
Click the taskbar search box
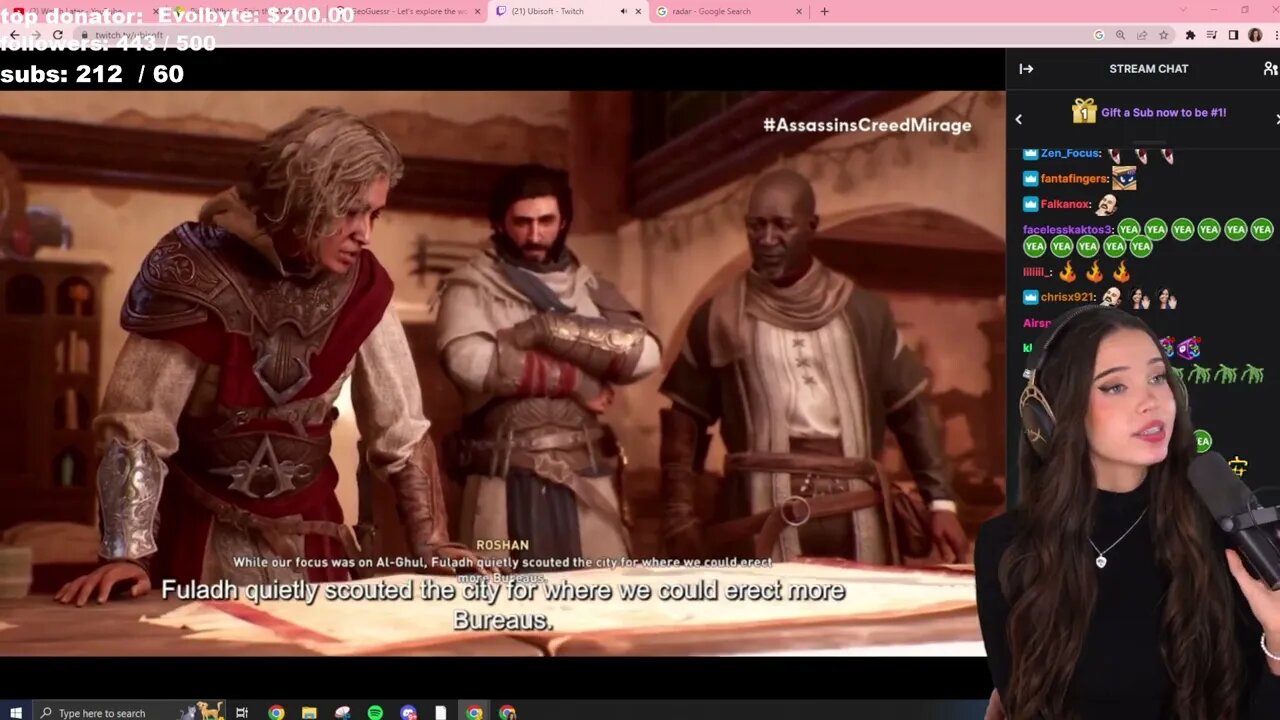click(x=130, y=712)
